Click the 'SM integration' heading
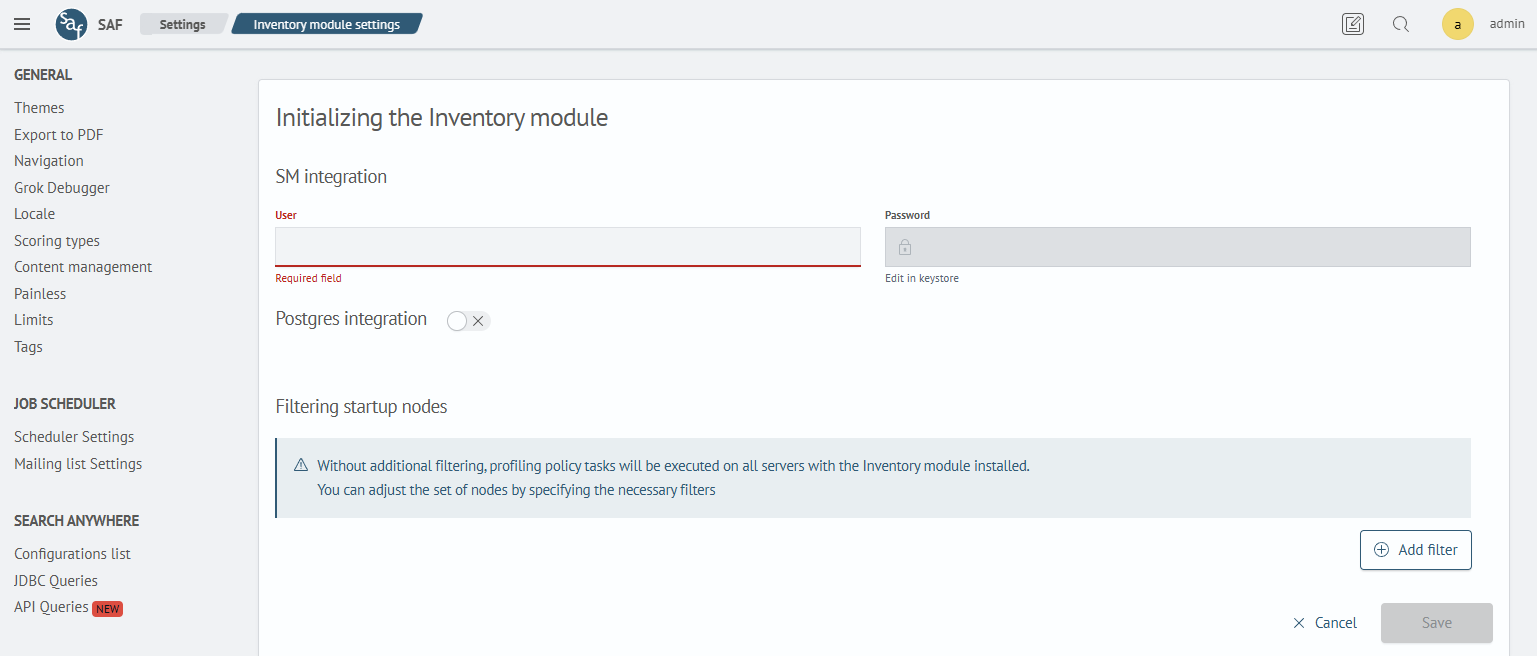Viewport: 1537px width, 656px height. tap(331, 177)
